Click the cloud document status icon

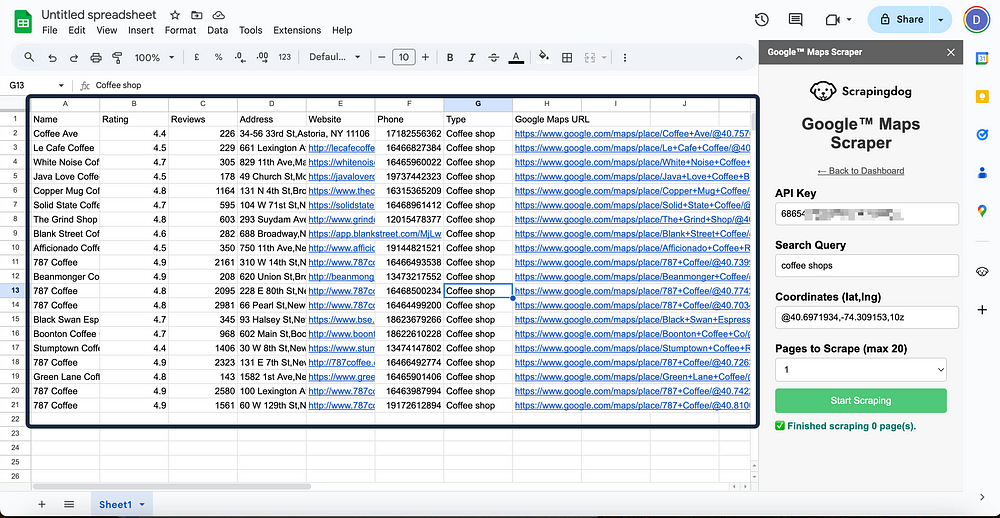tap(218, 15)
